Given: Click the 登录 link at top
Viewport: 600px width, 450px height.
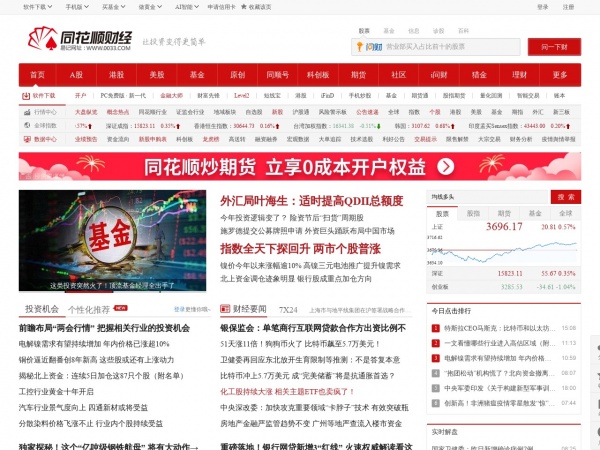Looking at the screenshot, I should pyautogui.click(x=542, y=7).
